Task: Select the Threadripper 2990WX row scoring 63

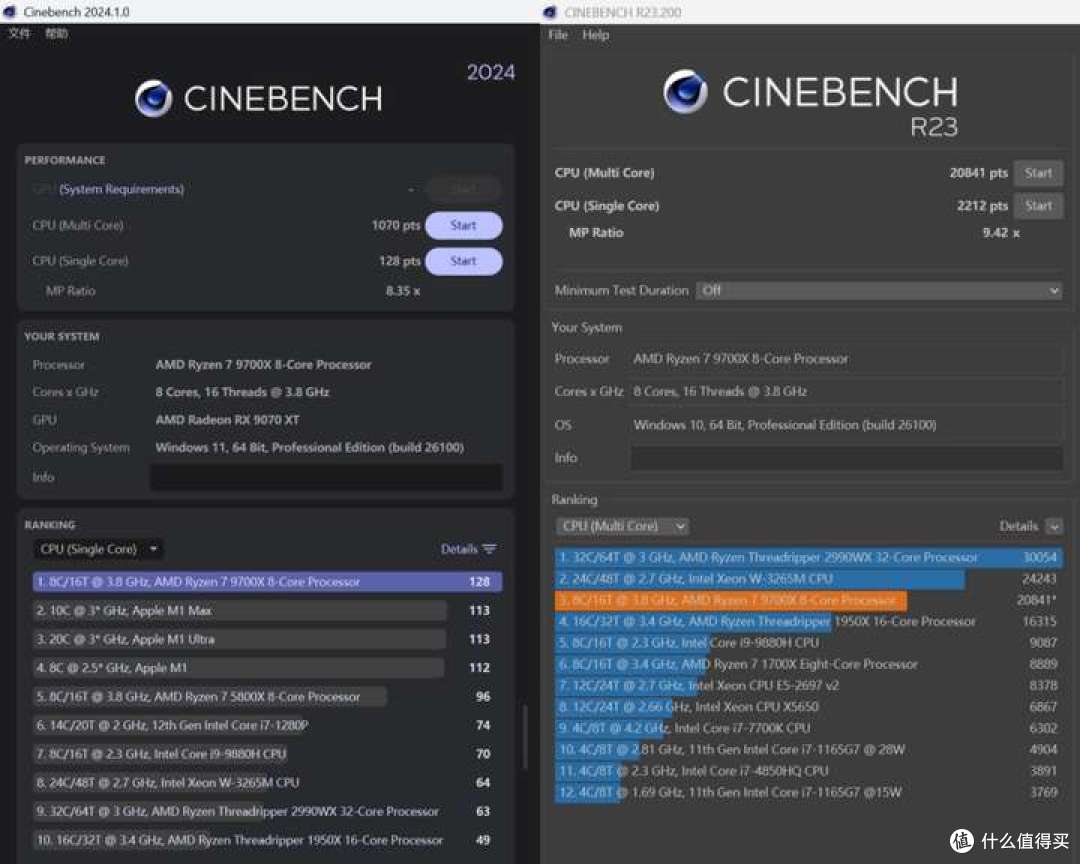Action: coord(267,812)
